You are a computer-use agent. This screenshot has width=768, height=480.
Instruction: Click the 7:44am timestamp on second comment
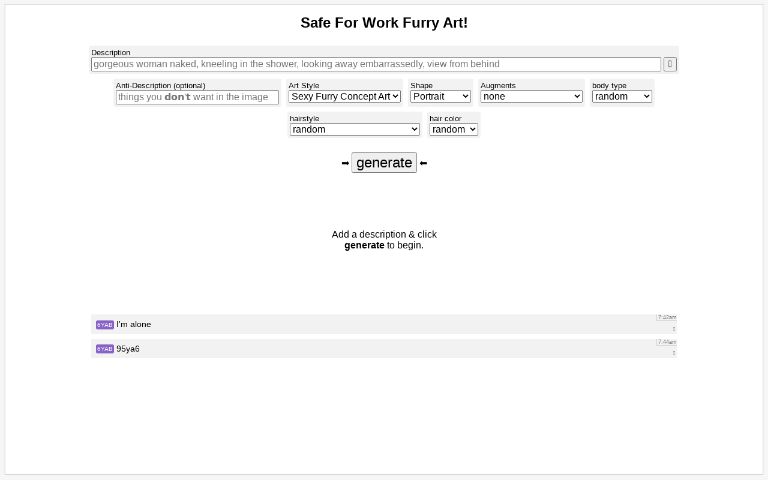click(666, 342)
